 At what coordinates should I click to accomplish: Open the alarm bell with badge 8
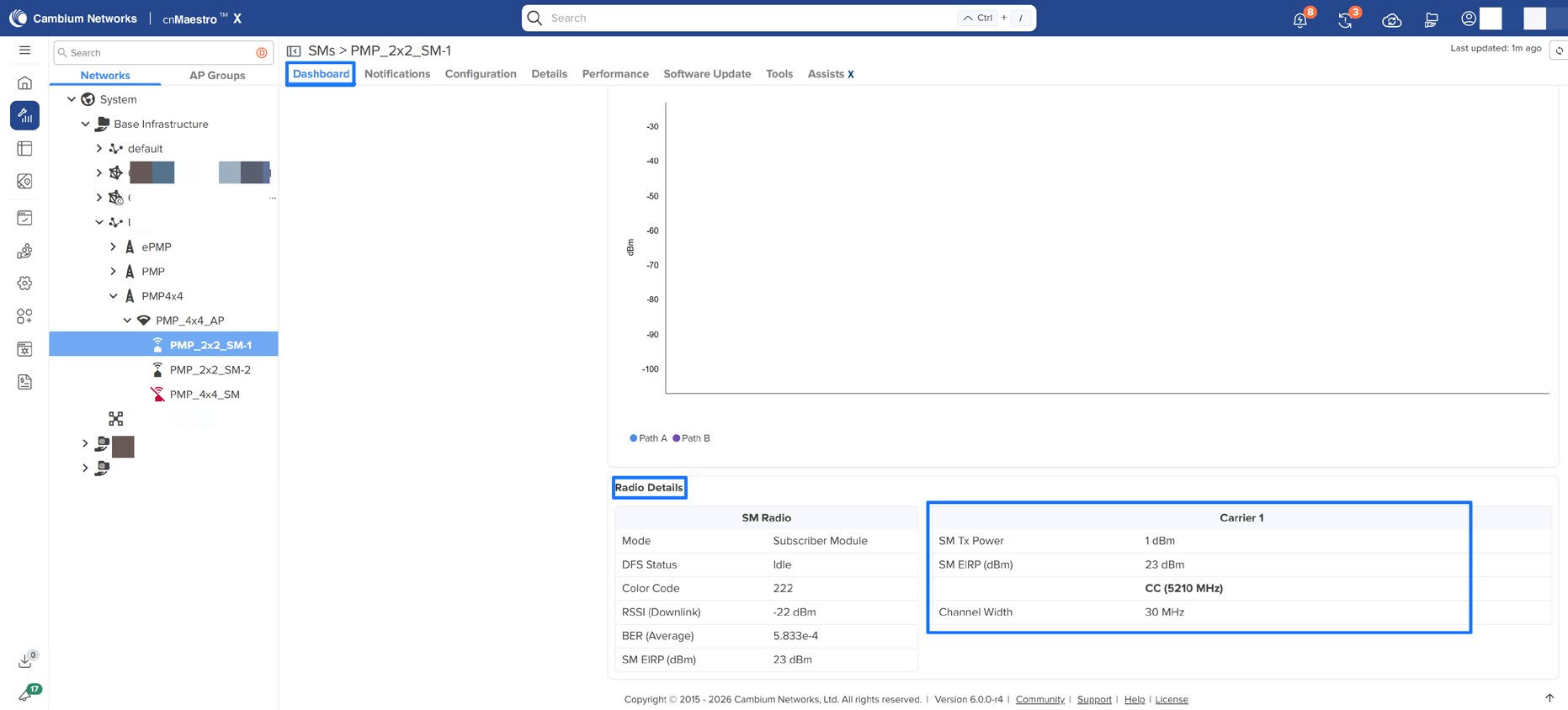coord(1302,19)
